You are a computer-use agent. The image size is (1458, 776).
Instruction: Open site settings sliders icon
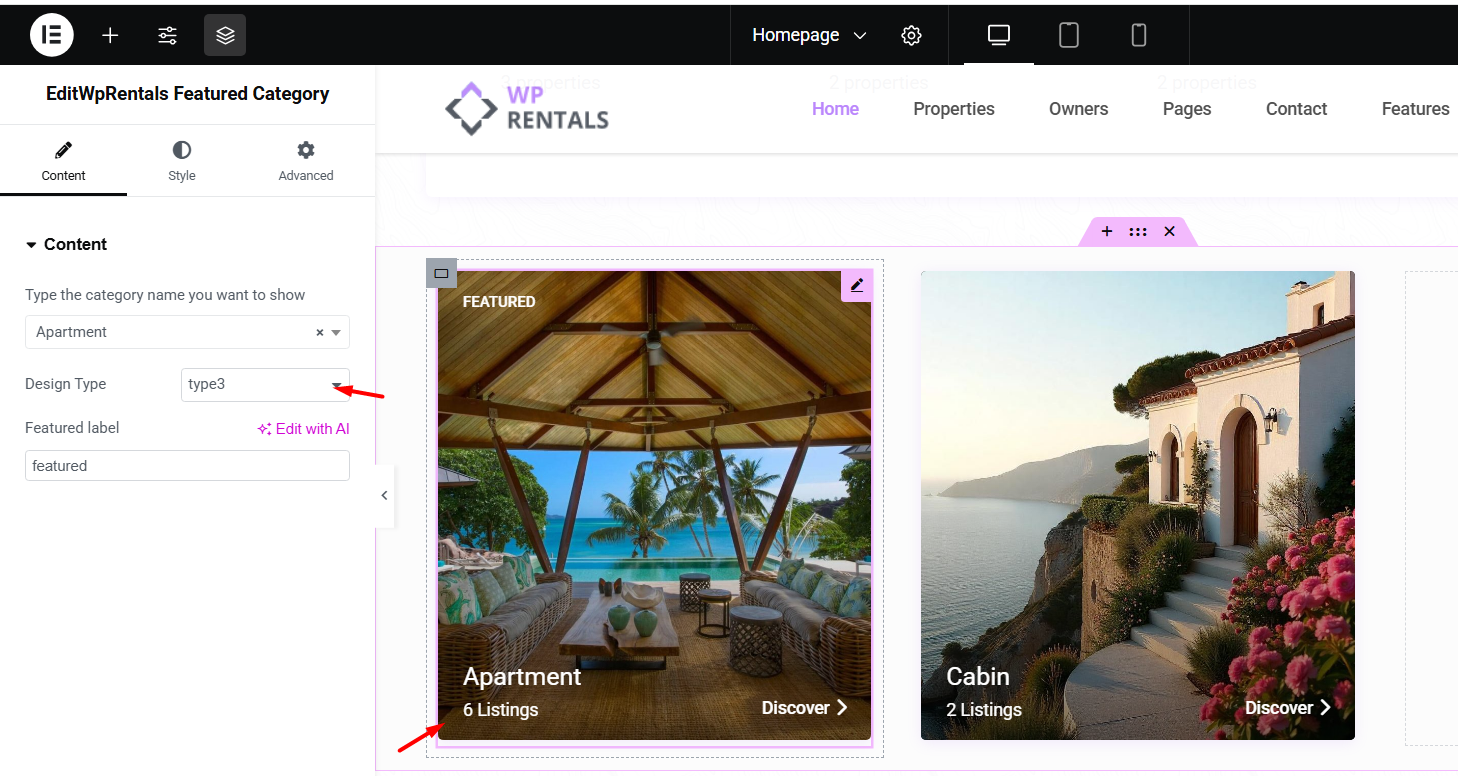(x=167, y=35)
